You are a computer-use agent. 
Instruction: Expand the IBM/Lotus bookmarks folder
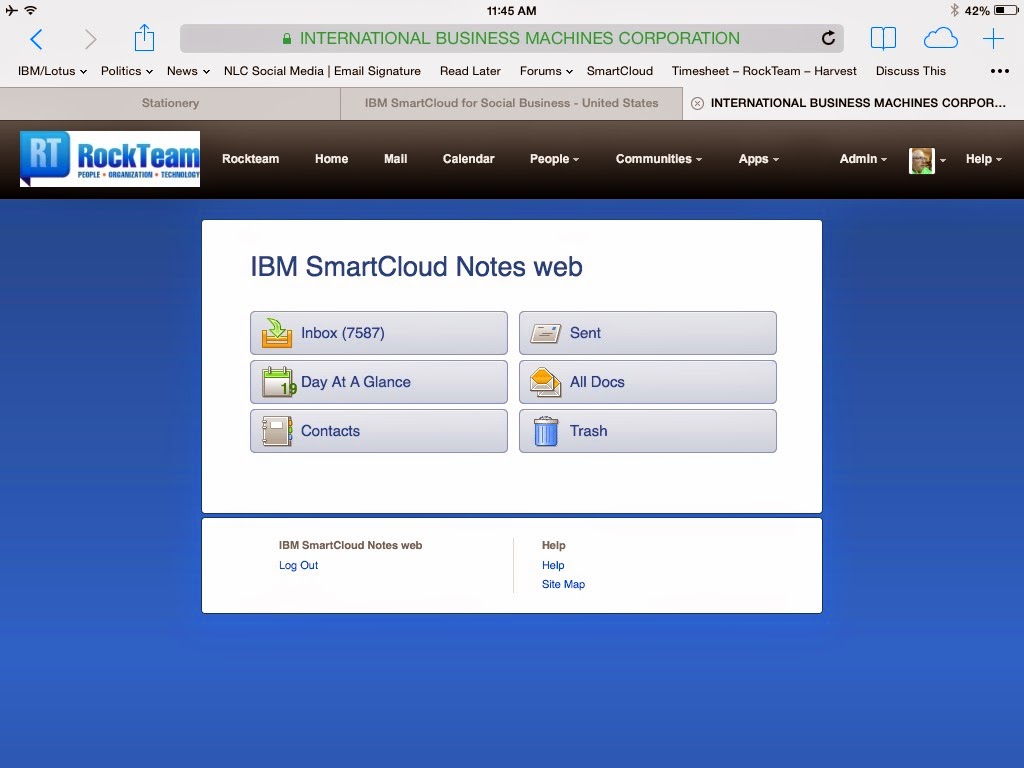52,71
